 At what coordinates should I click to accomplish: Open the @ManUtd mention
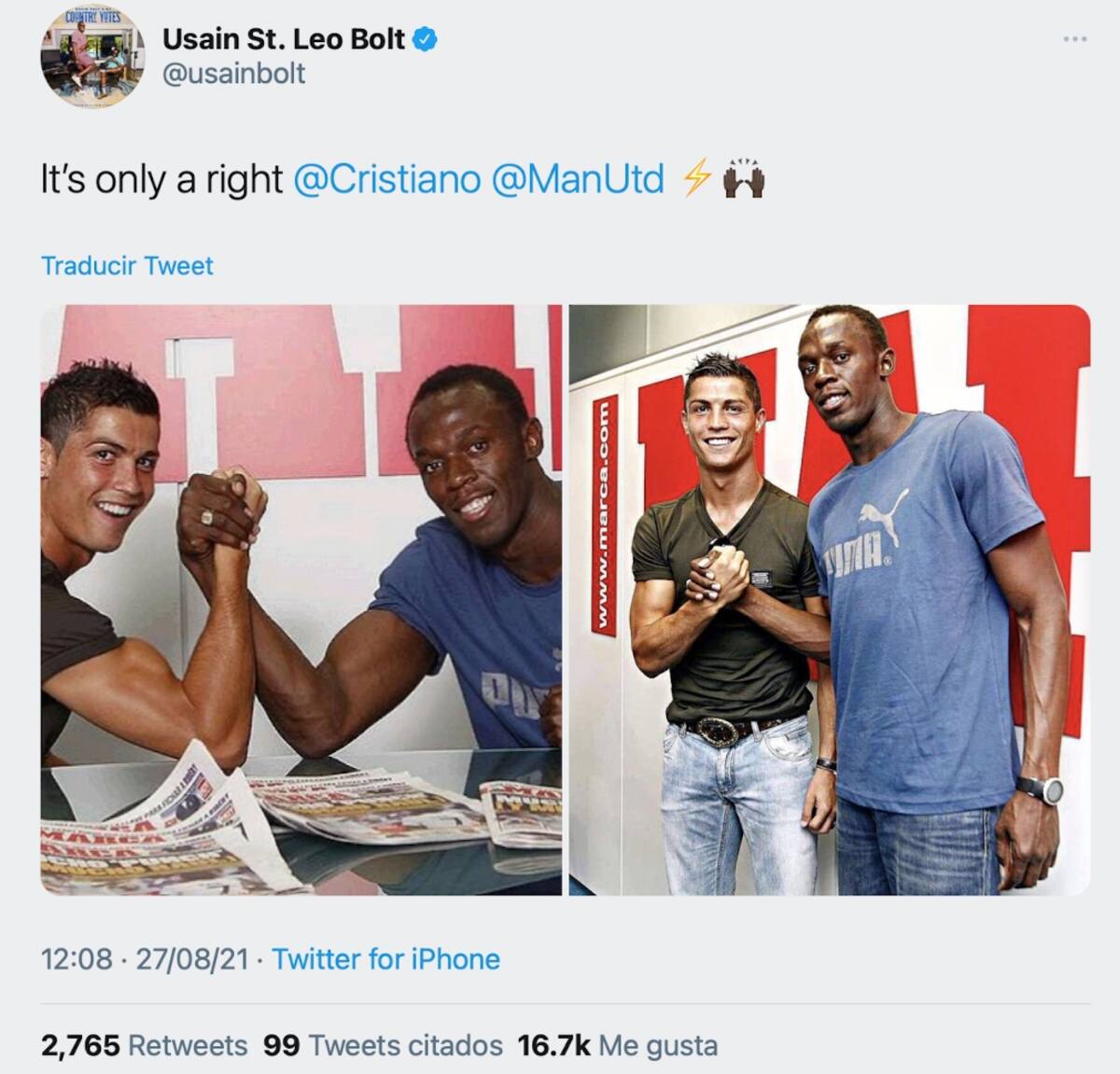577,178
